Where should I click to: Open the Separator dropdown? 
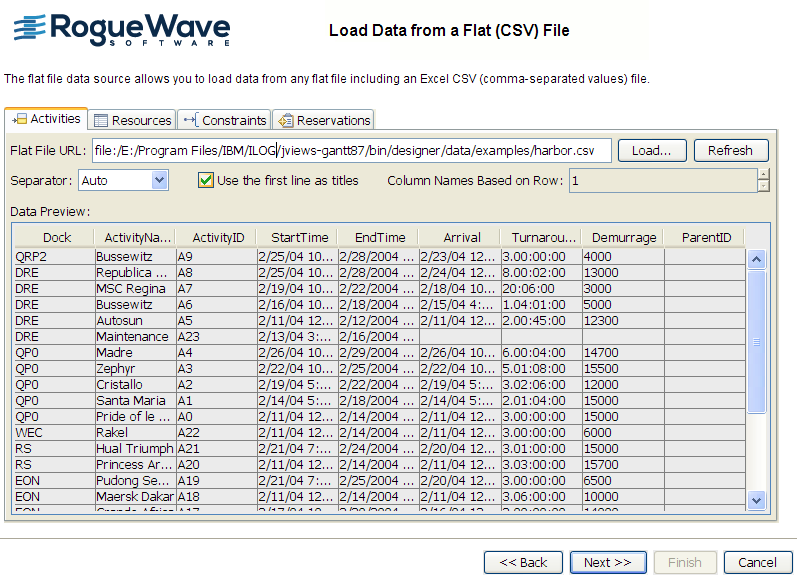pos(159,180)
